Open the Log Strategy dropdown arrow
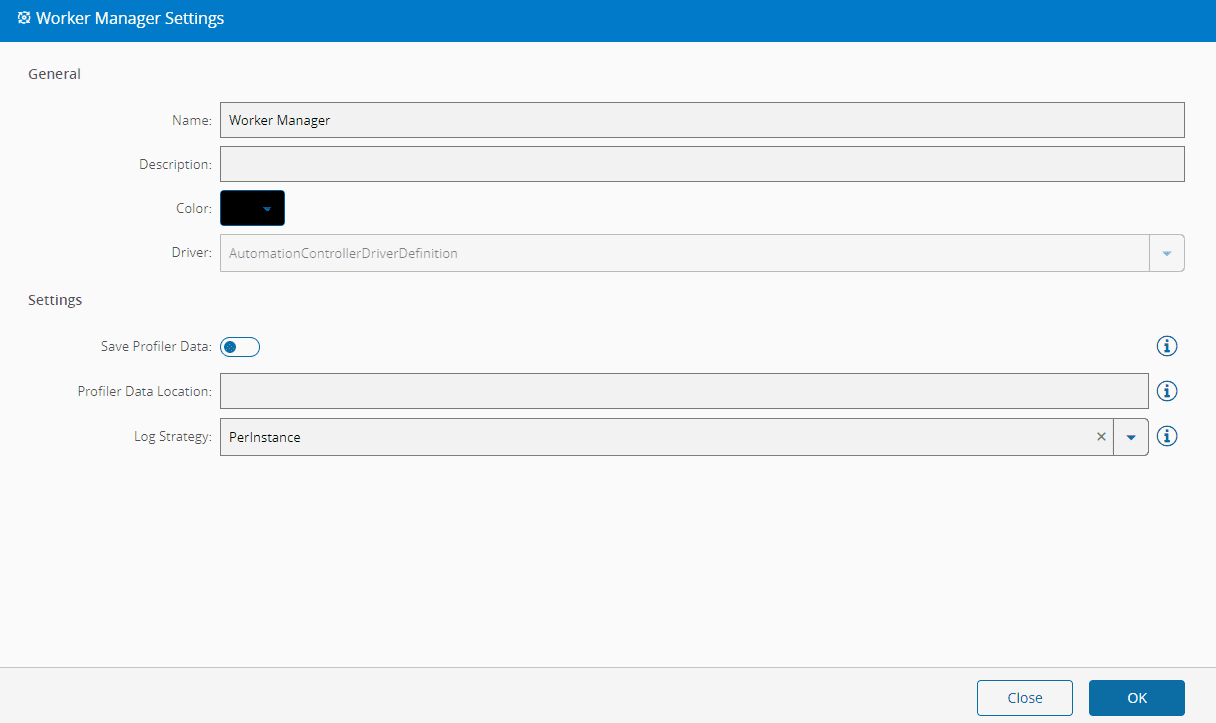1216x723 pixels. (x=1131, y=437)
